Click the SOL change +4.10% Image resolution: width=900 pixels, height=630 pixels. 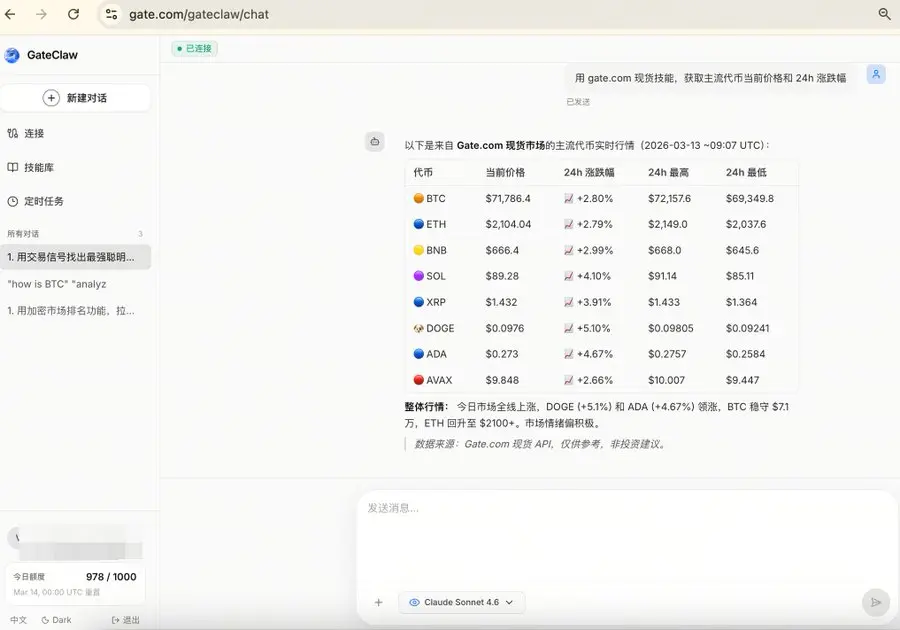pyautogui.click(x=593, y=276)
